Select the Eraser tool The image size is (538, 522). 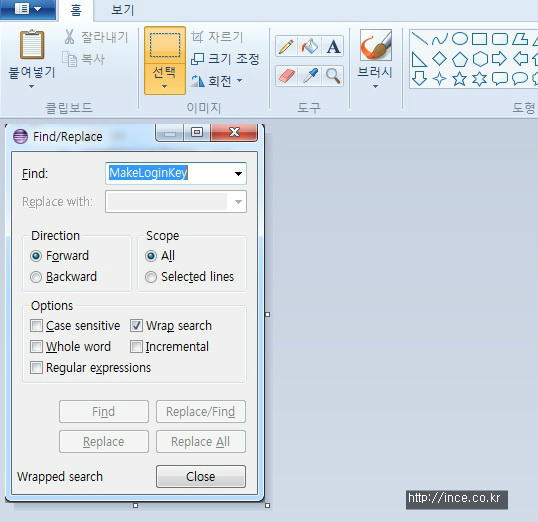coord(286,76)
